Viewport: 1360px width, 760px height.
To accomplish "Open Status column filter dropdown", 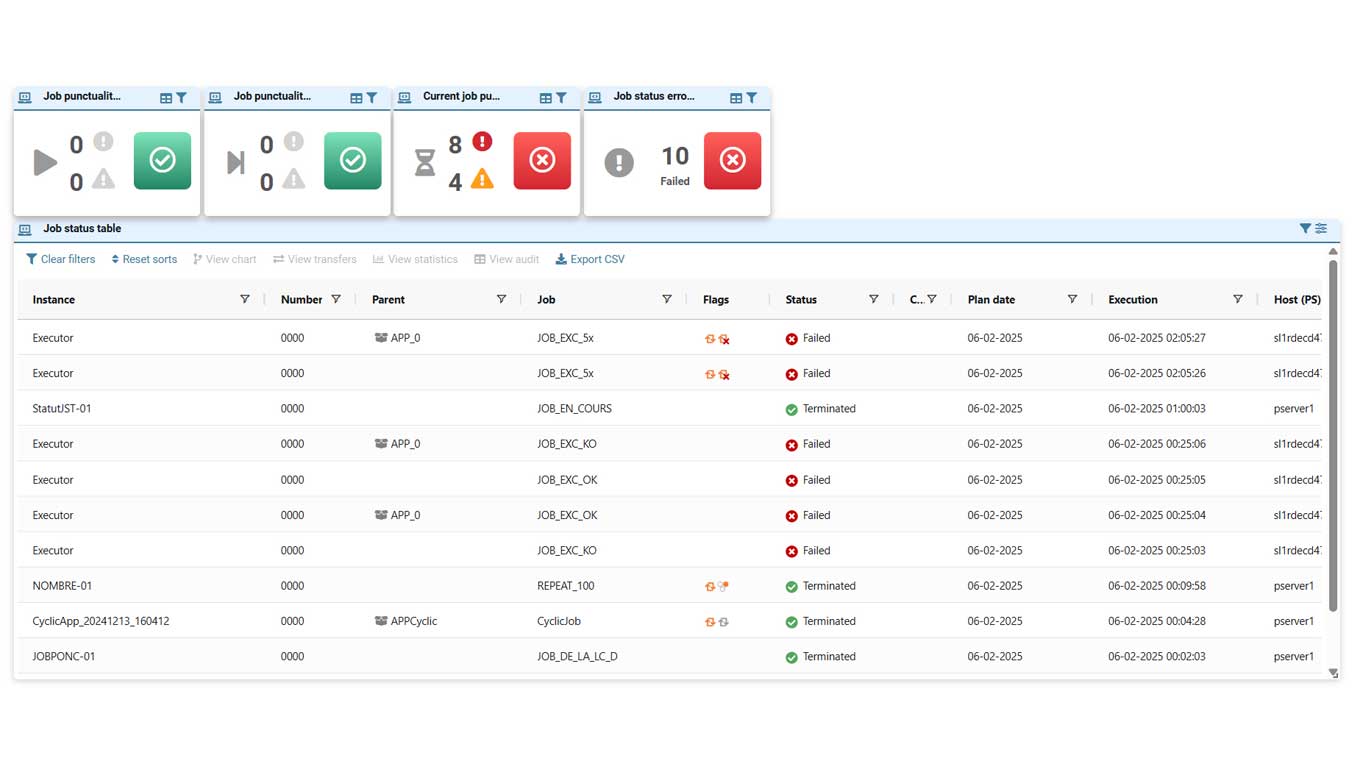I will coord(873,300).
